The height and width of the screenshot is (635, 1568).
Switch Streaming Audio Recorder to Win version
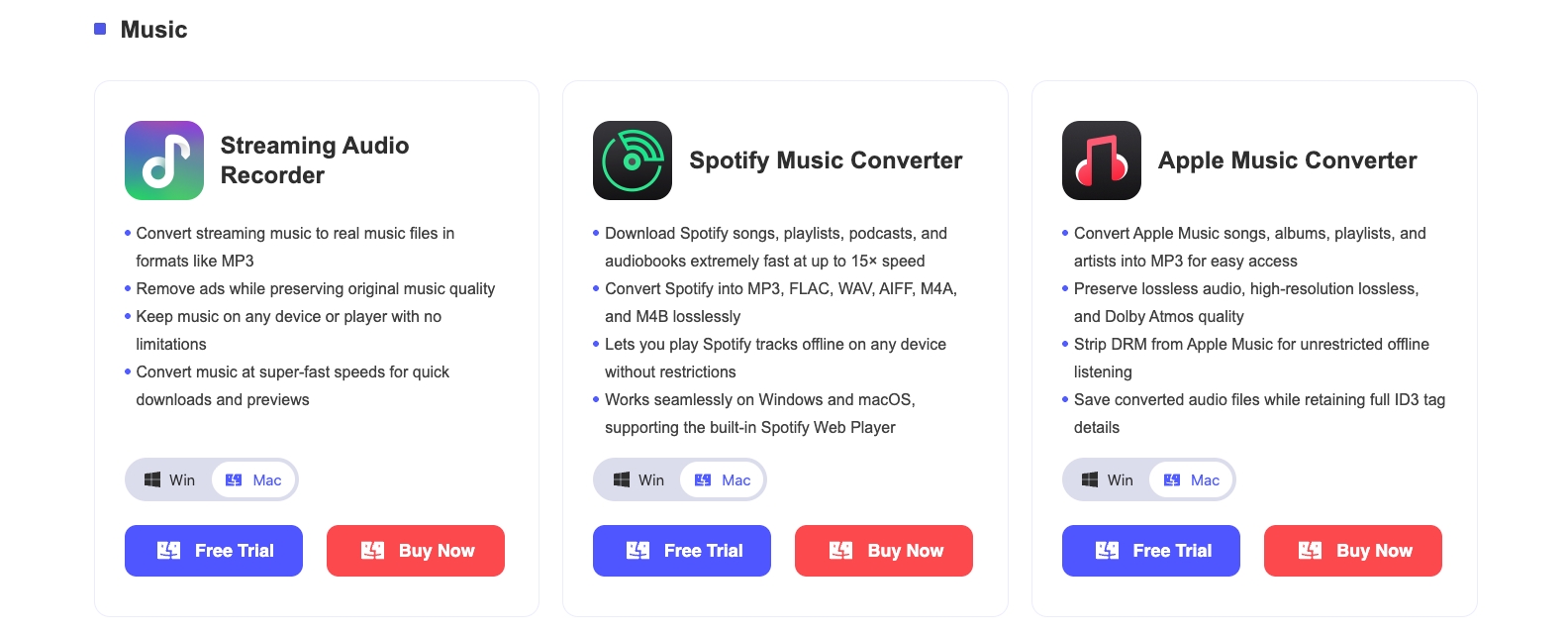[170, 480]
